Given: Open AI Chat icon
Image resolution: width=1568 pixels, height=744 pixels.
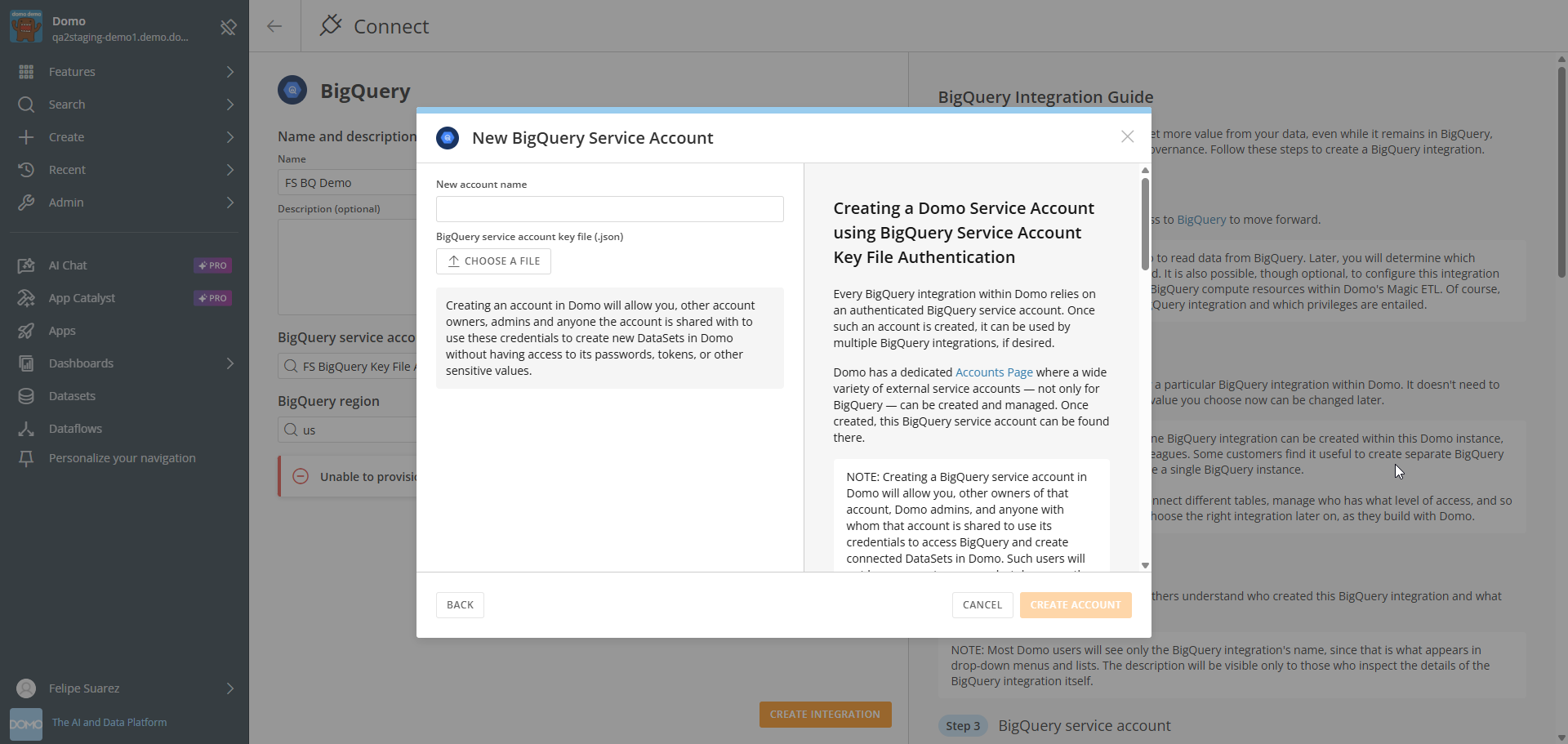Looking at the screenshot, I should [26, 265].
